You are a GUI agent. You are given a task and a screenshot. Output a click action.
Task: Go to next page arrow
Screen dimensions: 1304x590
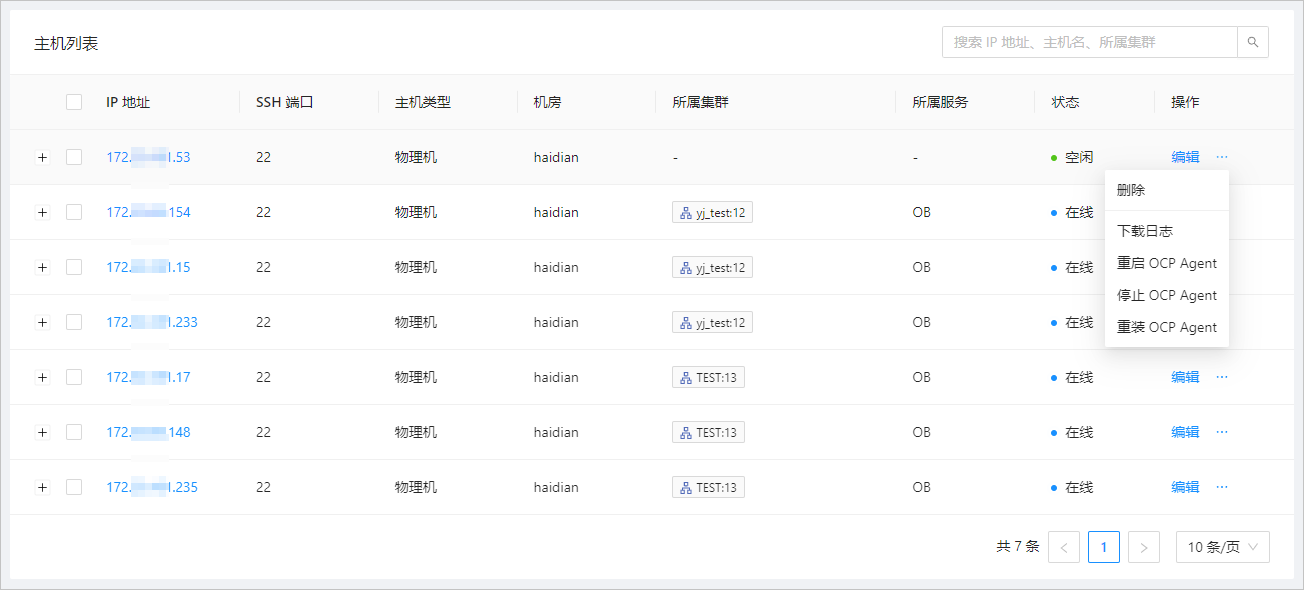[1144, 547]
